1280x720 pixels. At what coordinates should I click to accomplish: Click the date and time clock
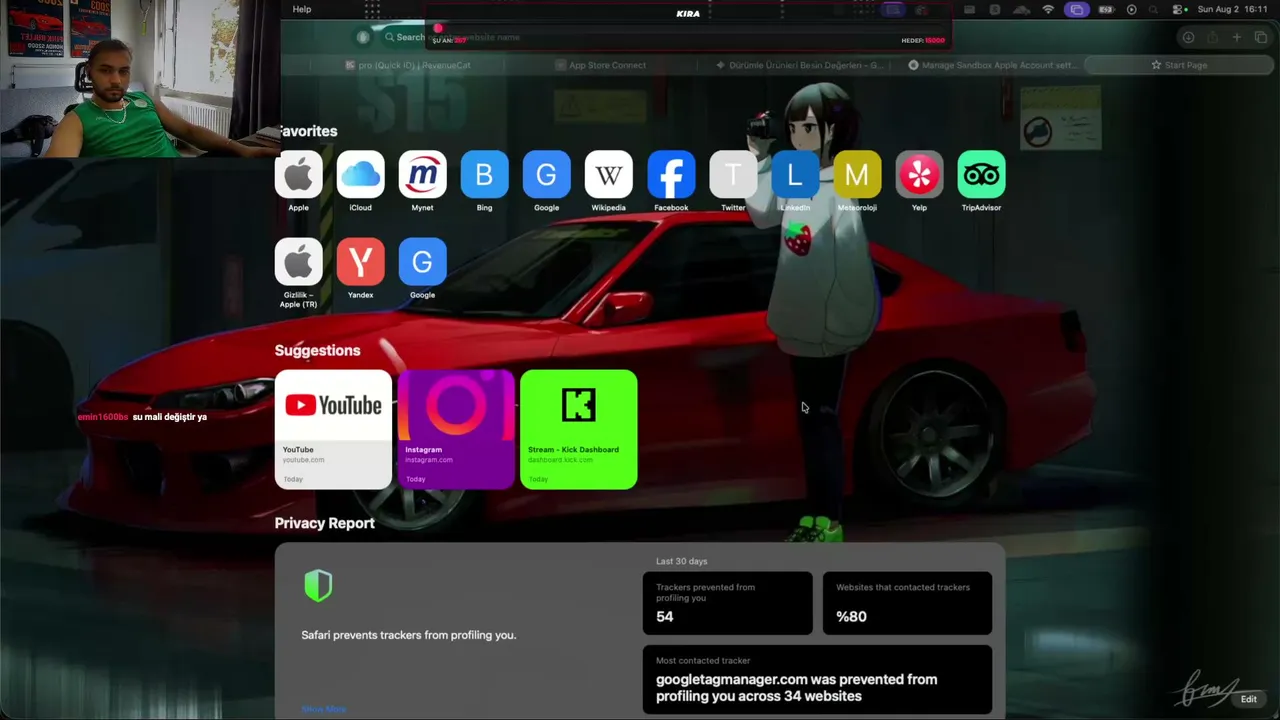pyautogui.click(x=1232, y=9)
